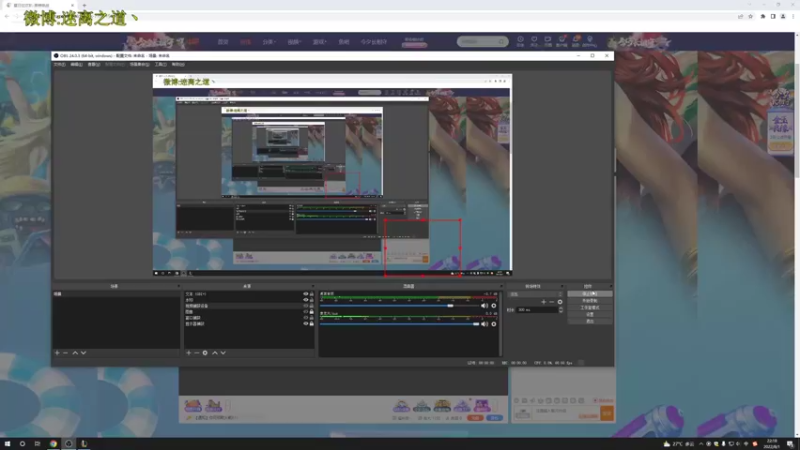Open the scene transition type dropdown
This screenshot has height=450, width=800.
(535, 294)
